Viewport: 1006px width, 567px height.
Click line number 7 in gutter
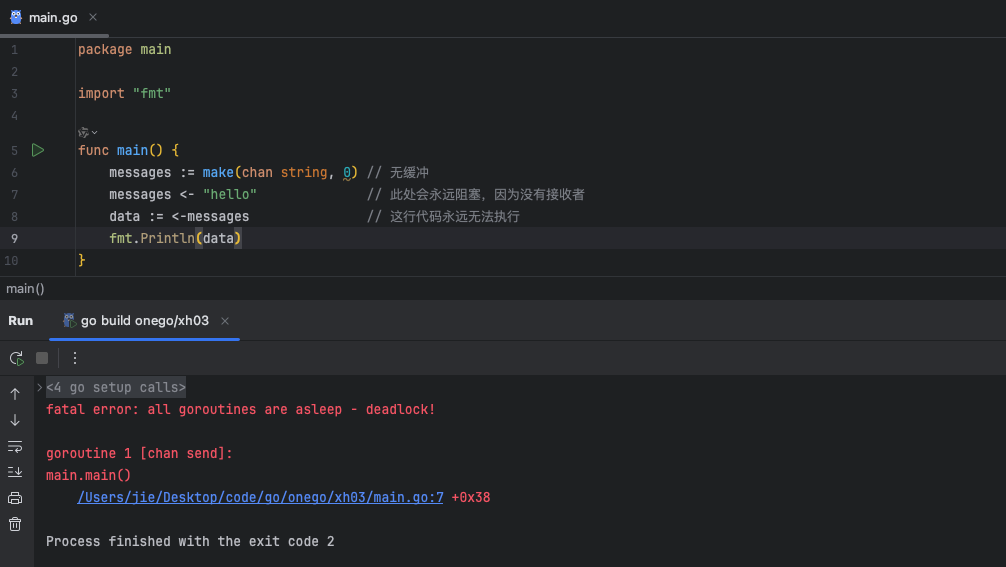[14, 194]
